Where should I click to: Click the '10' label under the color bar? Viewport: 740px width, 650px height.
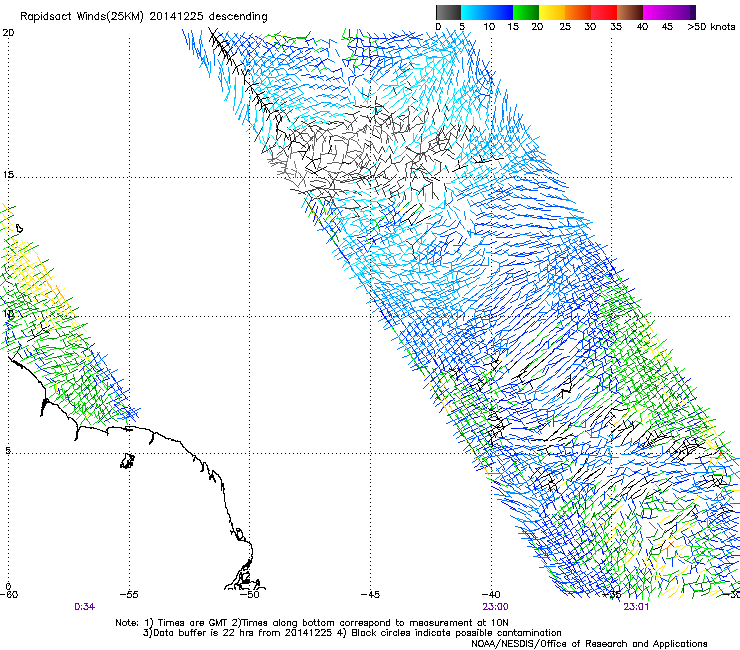click(489, 27)
